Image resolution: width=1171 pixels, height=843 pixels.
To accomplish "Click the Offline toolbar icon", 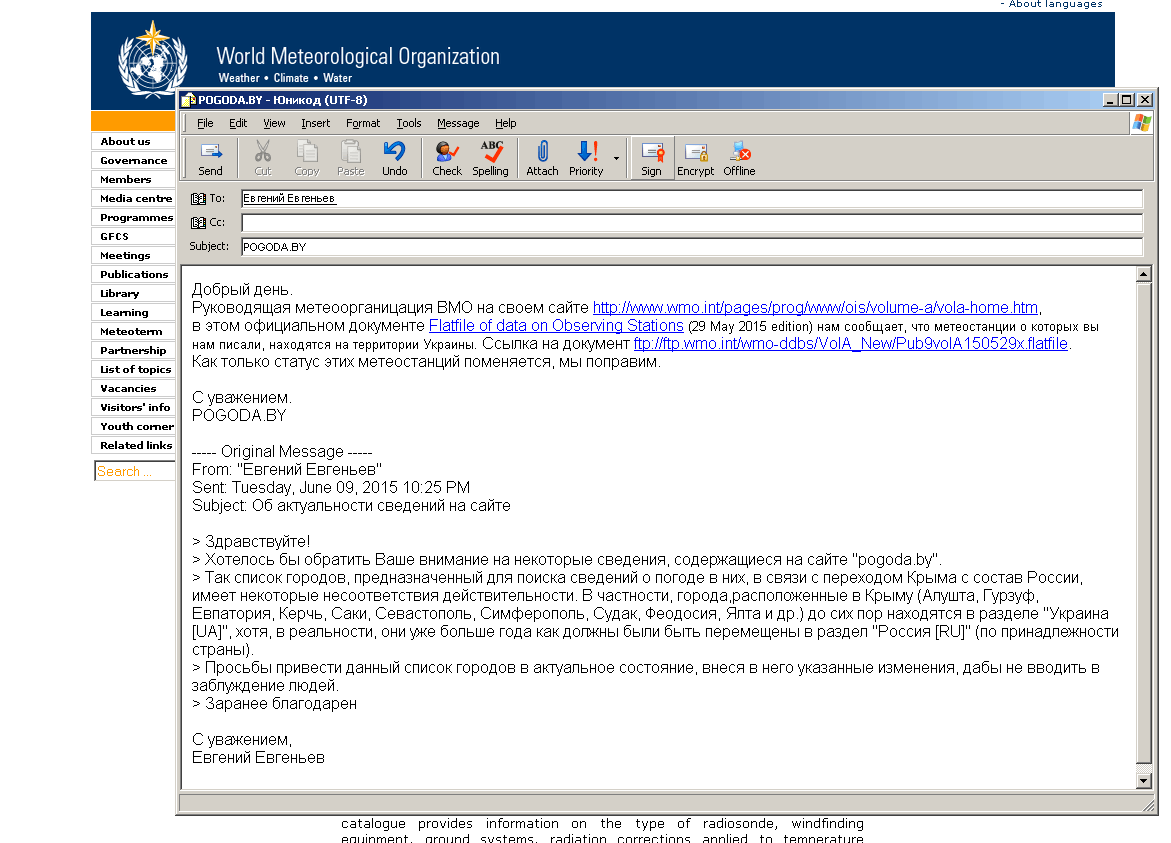I will 739,158.
